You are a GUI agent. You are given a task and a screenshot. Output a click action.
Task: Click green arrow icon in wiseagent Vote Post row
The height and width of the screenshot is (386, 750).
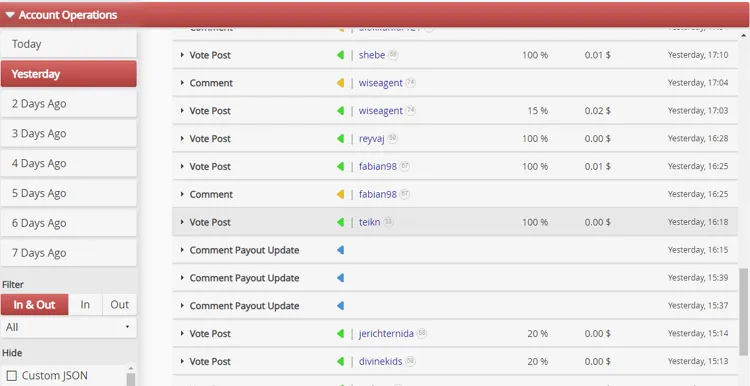point(341,110)
